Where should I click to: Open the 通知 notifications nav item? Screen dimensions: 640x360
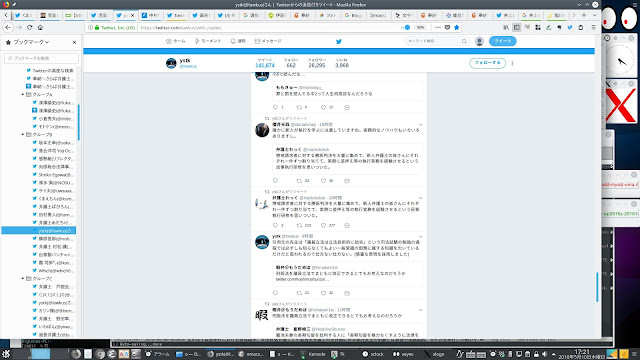tap(238, 41)
